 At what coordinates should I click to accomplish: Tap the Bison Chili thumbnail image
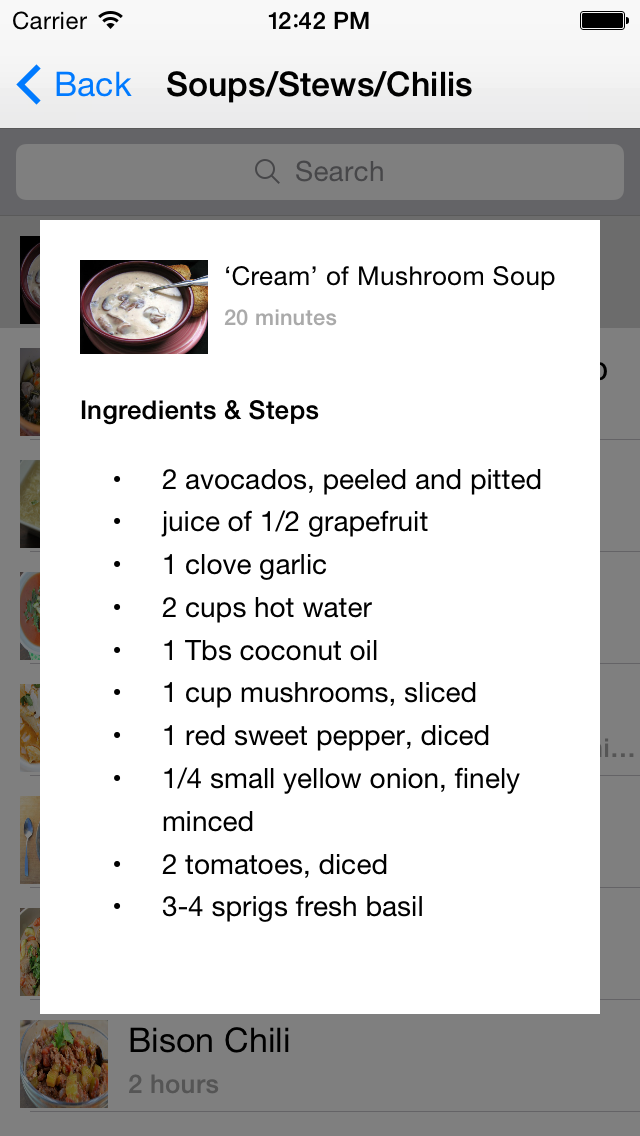64,1064
